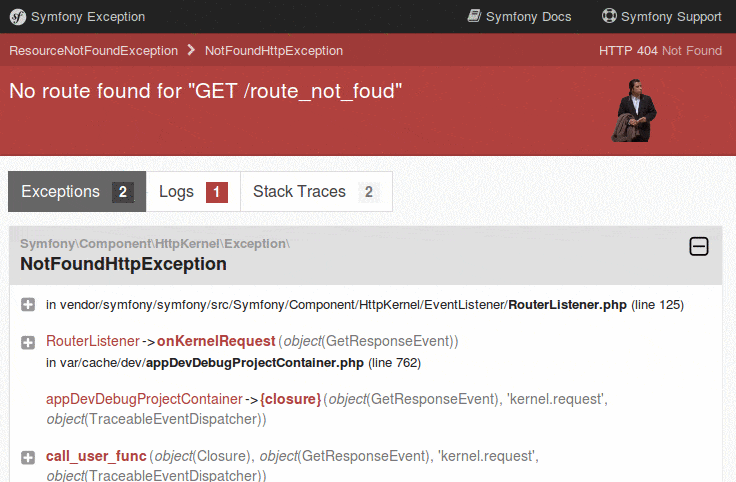
Task: Select the Exceptions tab
Action: click(x=77, y=191)
